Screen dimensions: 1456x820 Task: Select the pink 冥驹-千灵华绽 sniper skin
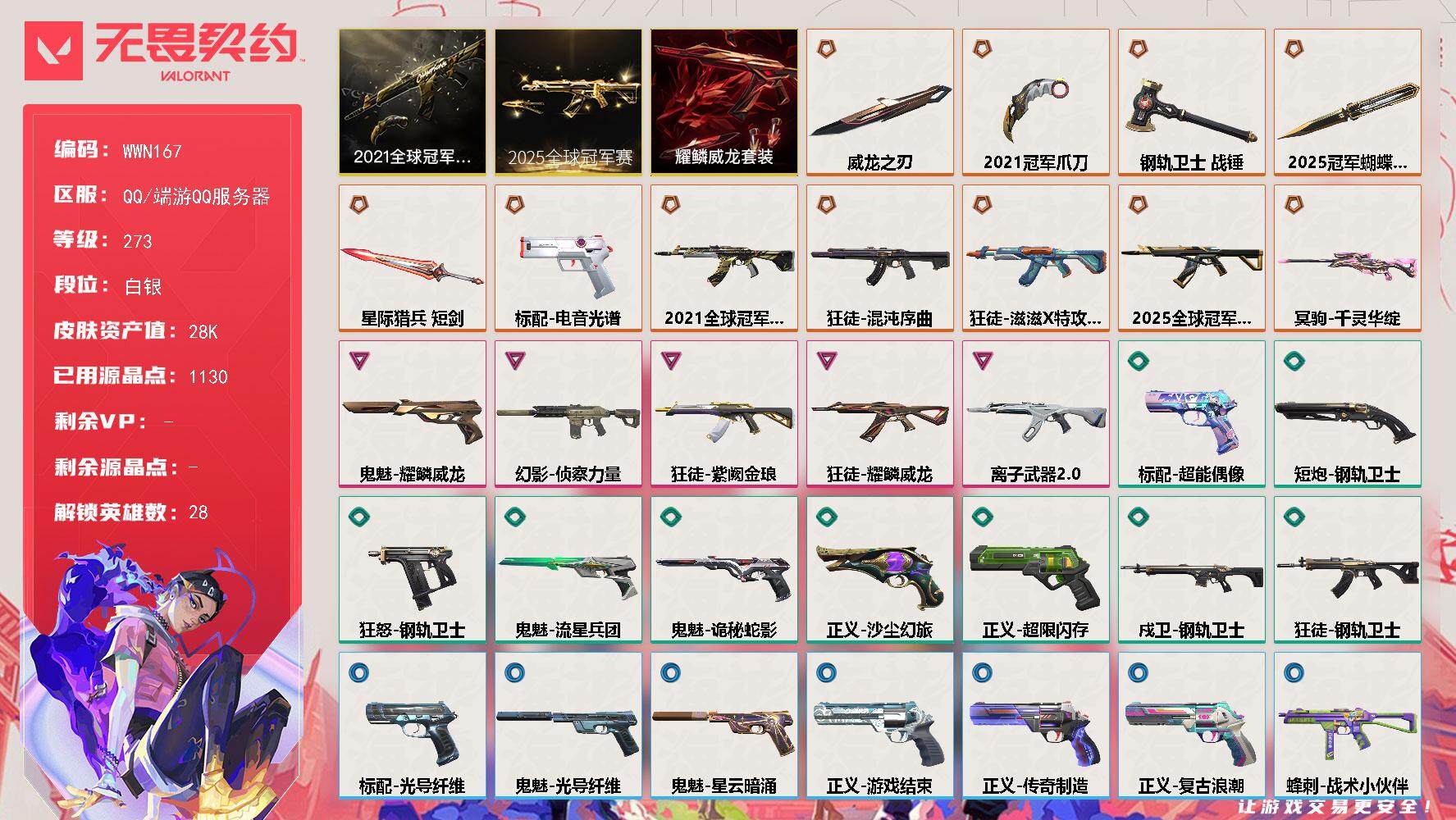[1347, 258]
